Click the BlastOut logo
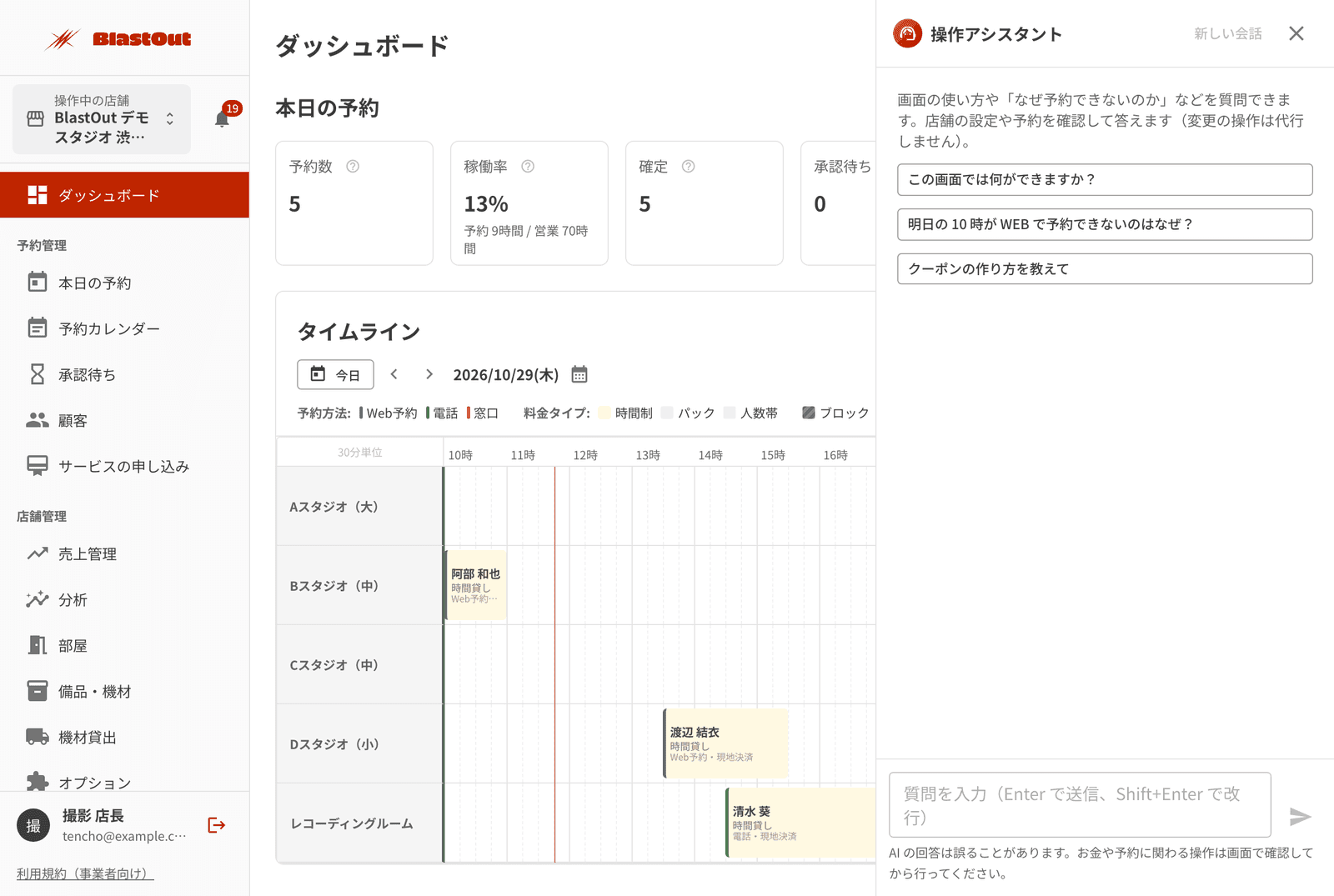 pyautogui.click(x=118, y=38)
